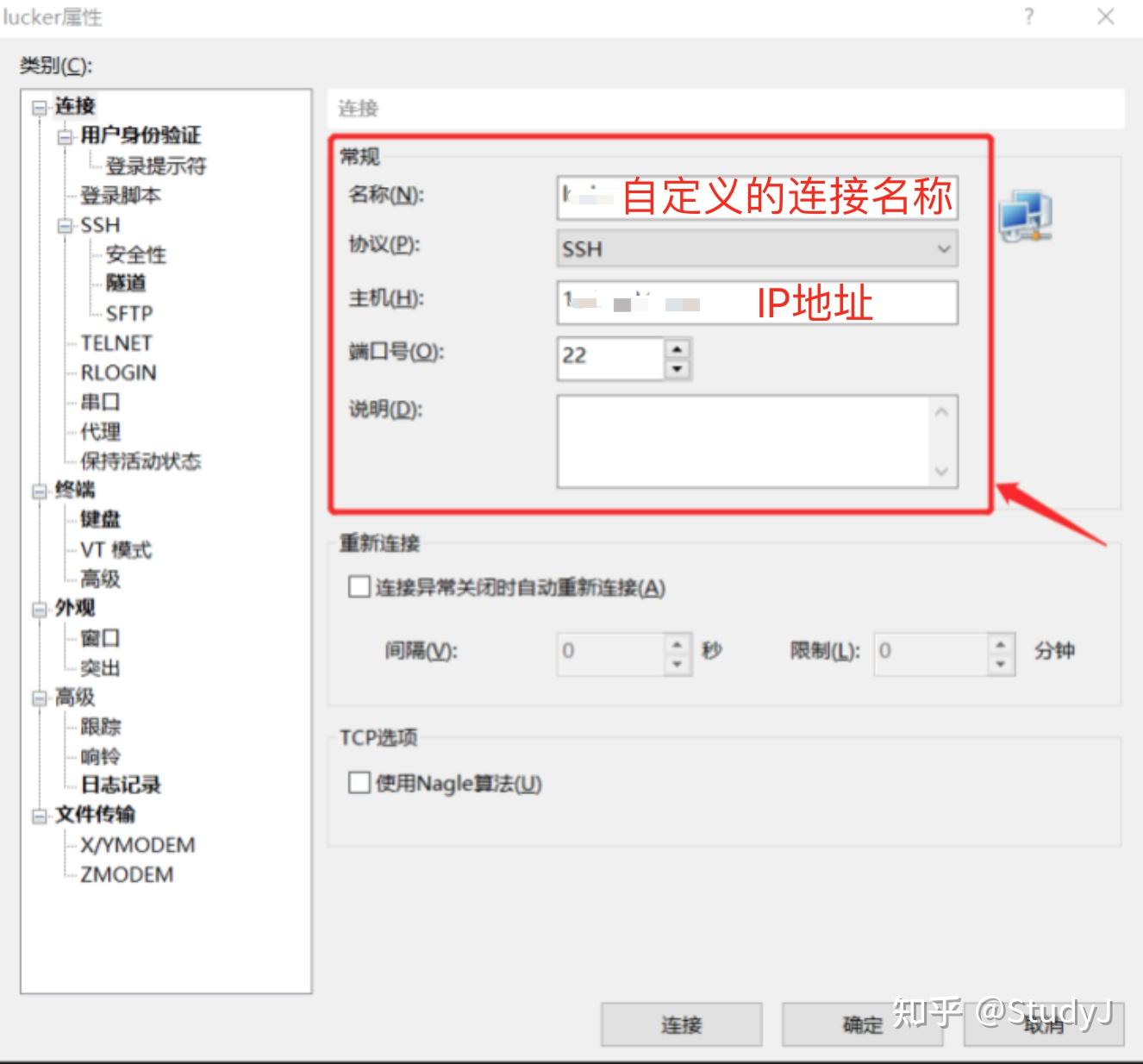Viewport: 1143px width, 1064px height.
Task: Open the TELNET settings page
Action: 116,342
